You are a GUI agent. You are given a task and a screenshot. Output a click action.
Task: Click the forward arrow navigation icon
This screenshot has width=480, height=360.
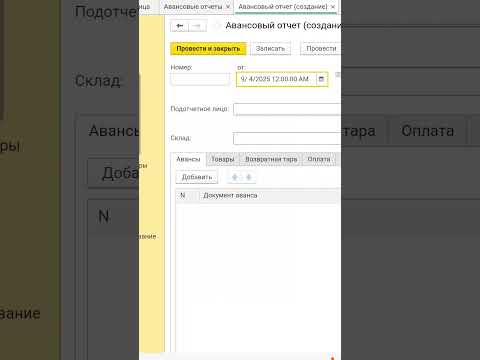pyautogui.click(x=197, y=26)
